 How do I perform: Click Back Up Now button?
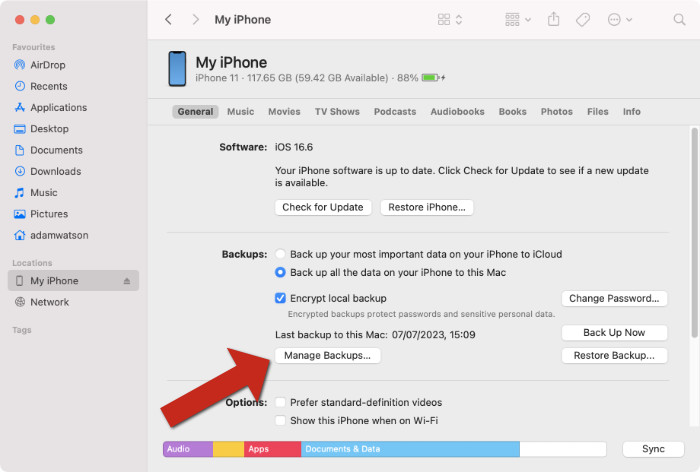614,333
